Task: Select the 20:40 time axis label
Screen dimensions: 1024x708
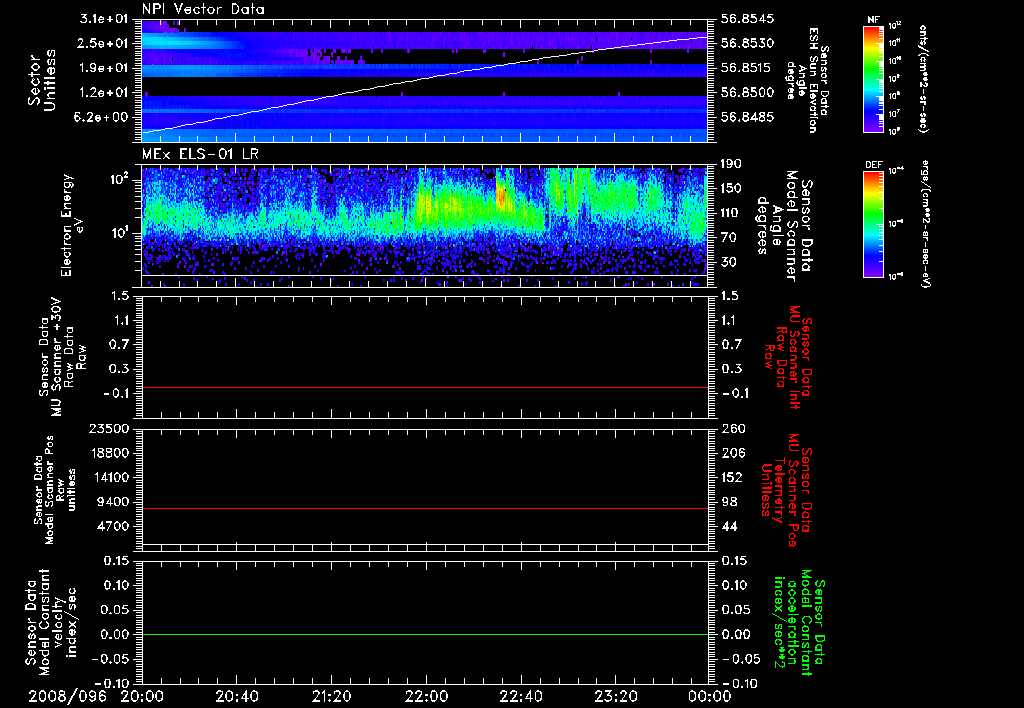Action: [x=237, y=696]
